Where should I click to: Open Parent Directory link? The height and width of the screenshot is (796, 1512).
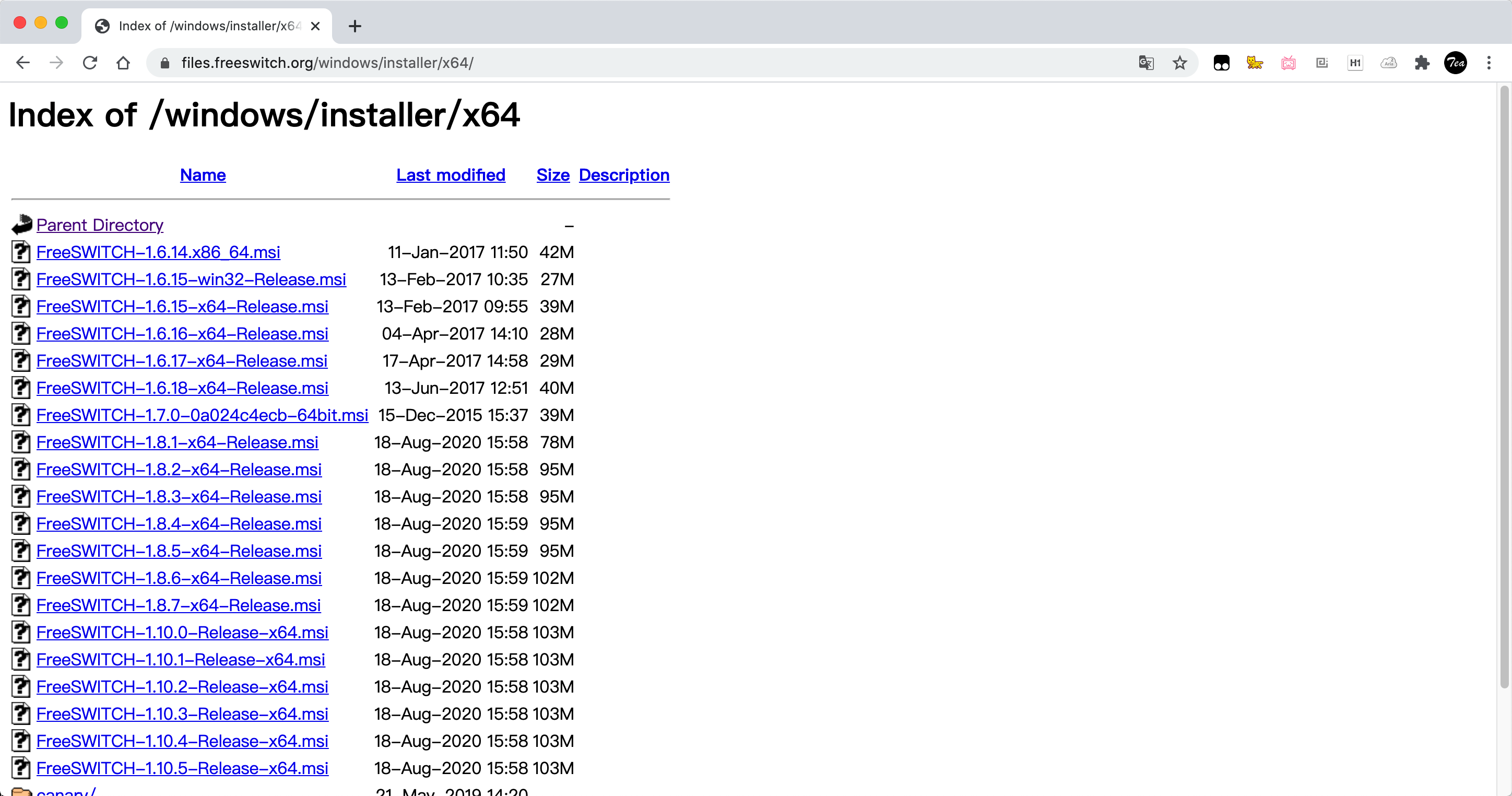point(100,226)
